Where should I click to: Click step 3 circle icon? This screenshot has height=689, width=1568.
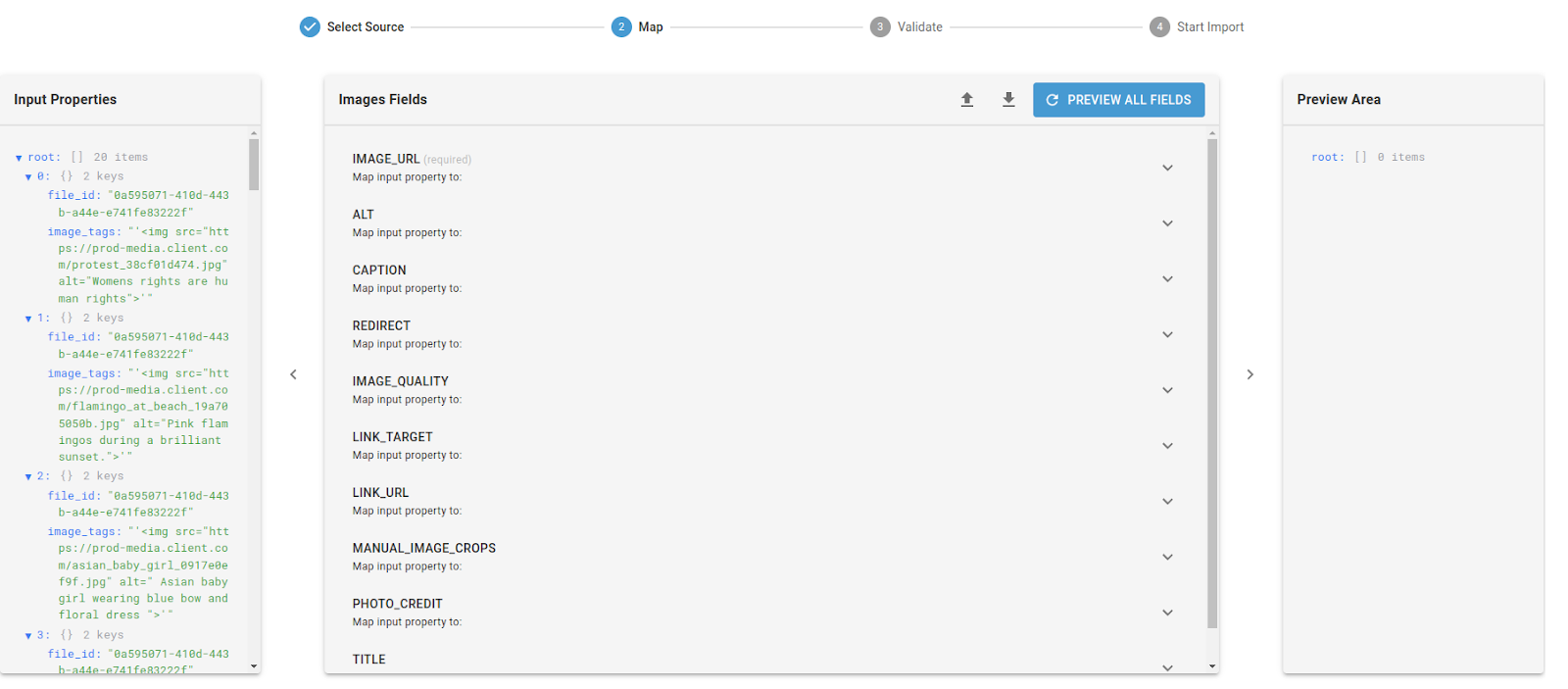(880, 26)
